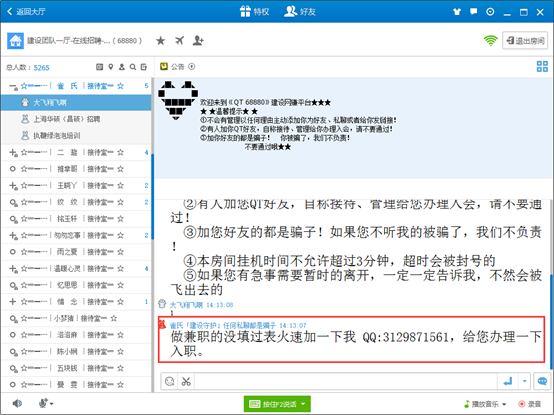Select user 上海华硕（昌硕）招聘

(x=76, y=119)
